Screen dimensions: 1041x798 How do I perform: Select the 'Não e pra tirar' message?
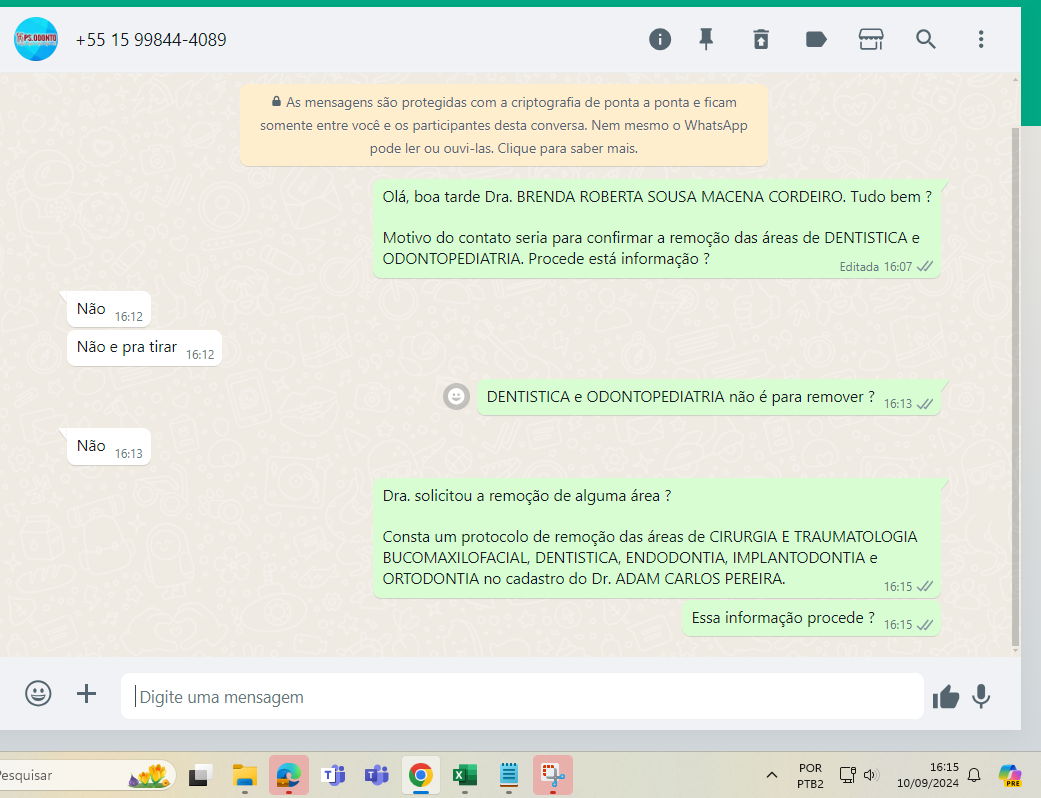[144, 348]
